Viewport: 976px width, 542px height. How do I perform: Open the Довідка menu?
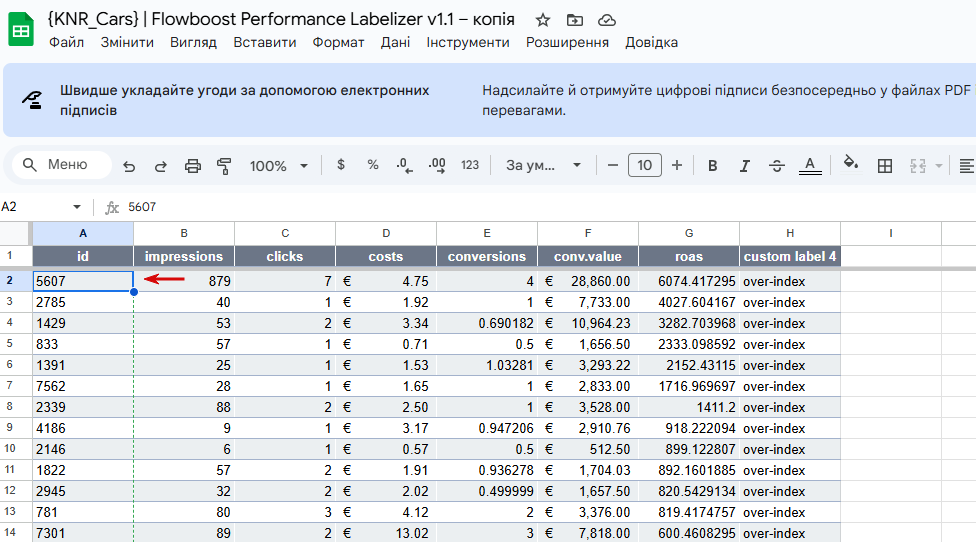tap(651, 42)
